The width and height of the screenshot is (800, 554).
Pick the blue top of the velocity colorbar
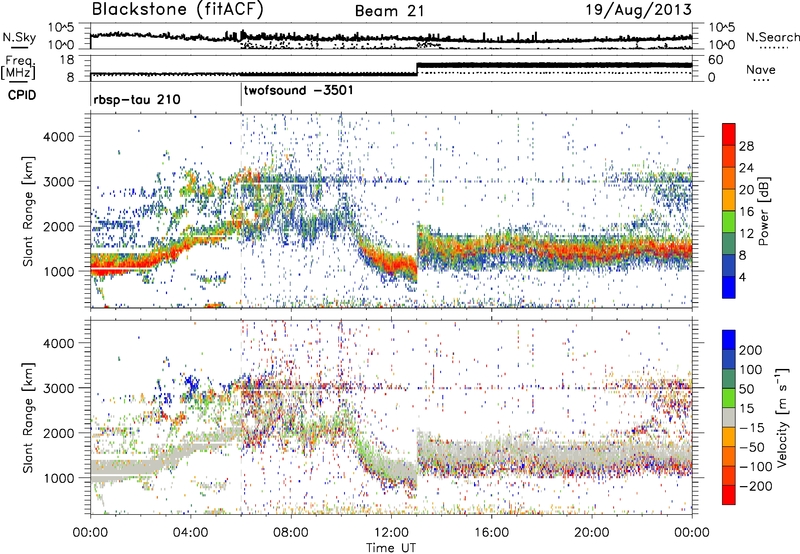pos(729,339)
